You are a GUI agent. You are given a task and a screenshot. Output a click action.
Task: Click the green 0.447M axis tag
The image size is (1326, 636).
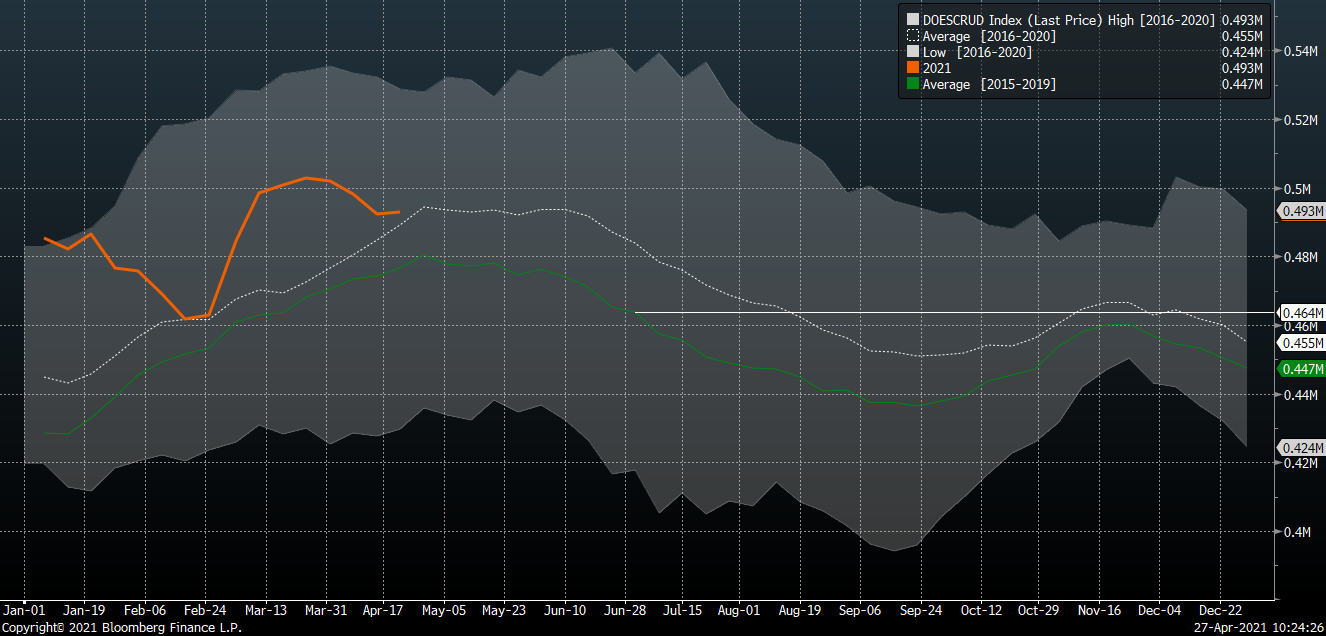(x=1303, y=369)
